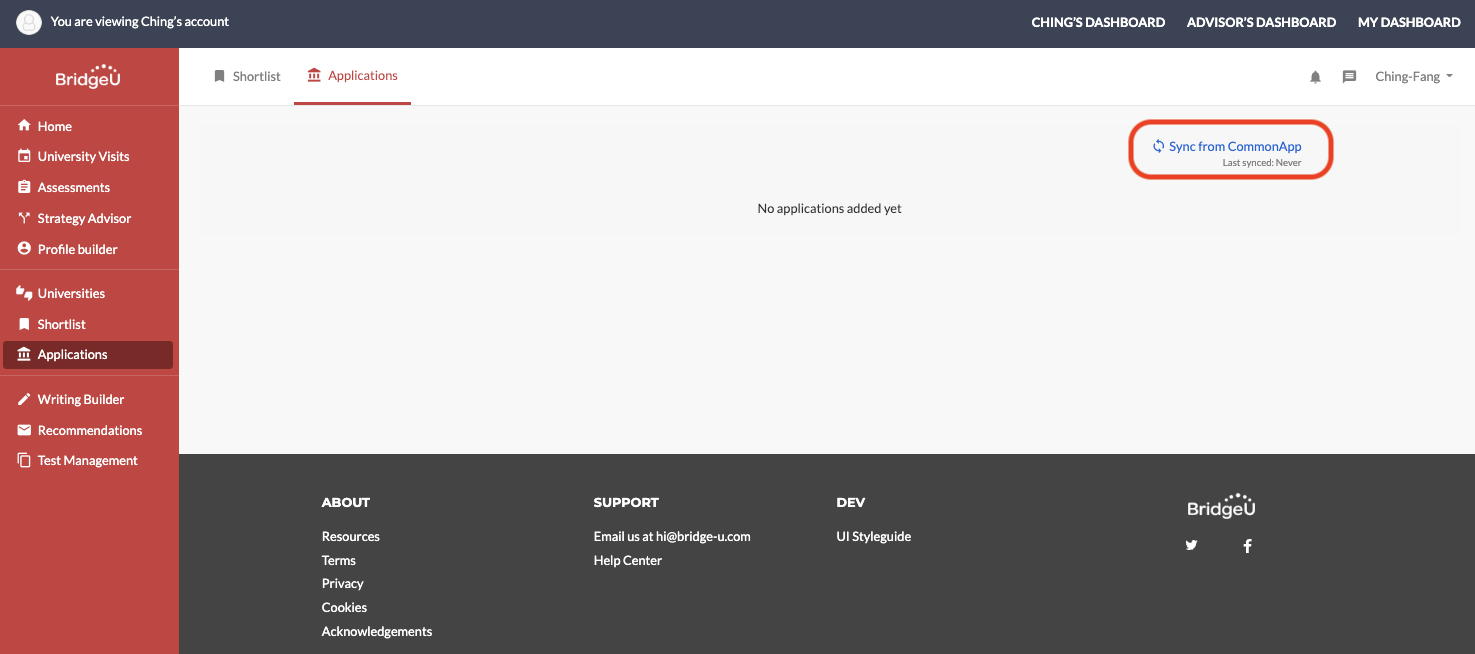Screen dimensions: 1475x654
Task: Open the Resources footer link
Action: (350, 536)
